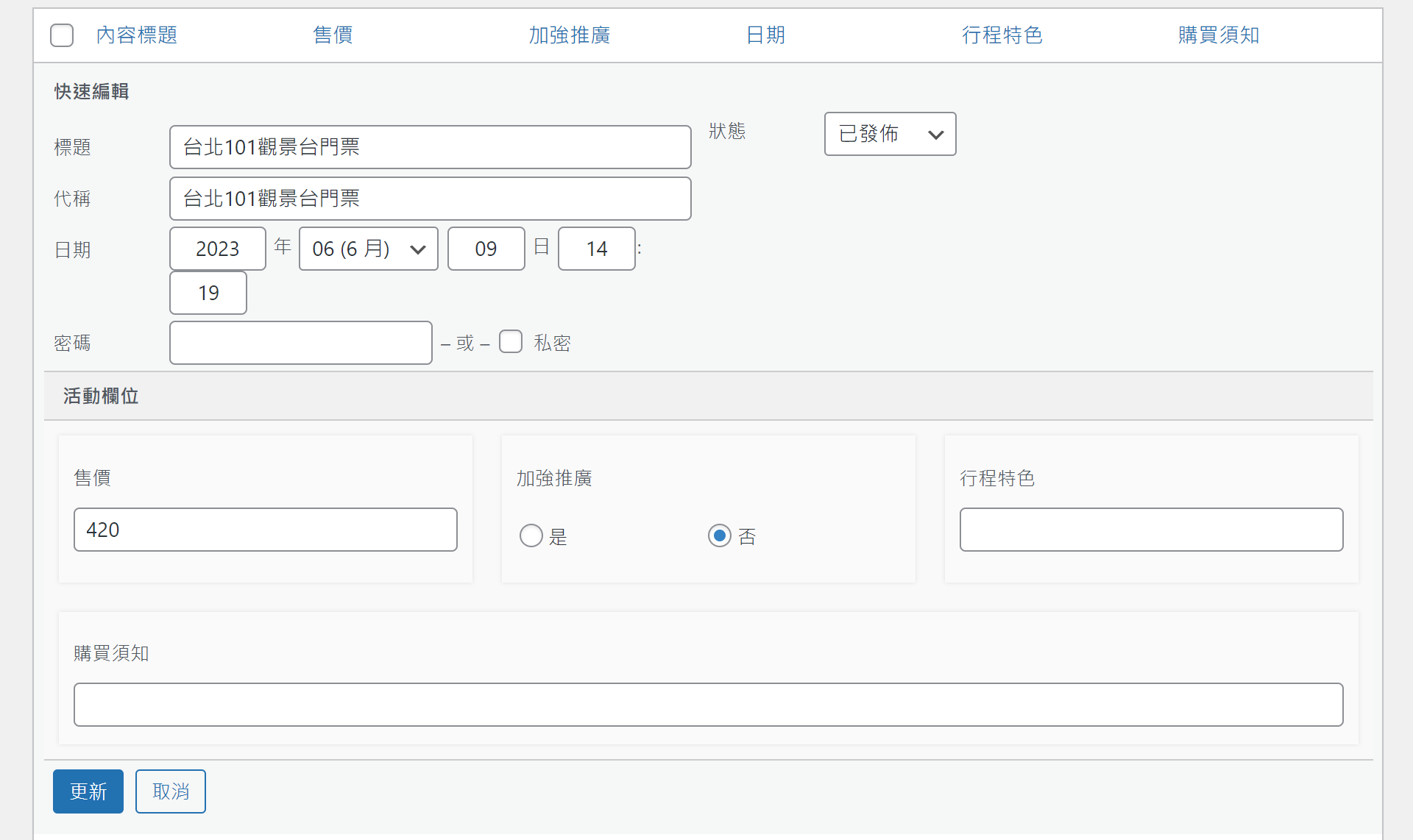
Task: Select the 否 radio button for 加強推廣
Action: click(720, 535)
